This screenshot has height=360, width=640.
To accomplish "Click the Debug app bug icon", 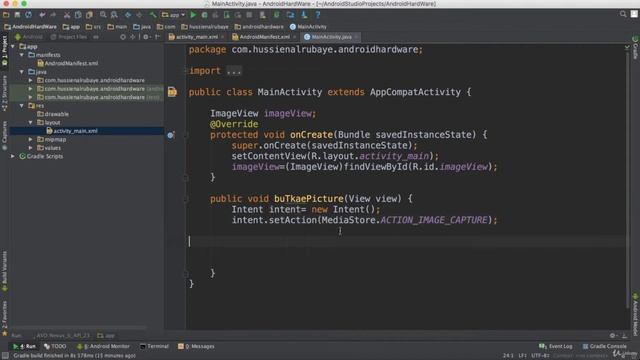I will [204, 15].
